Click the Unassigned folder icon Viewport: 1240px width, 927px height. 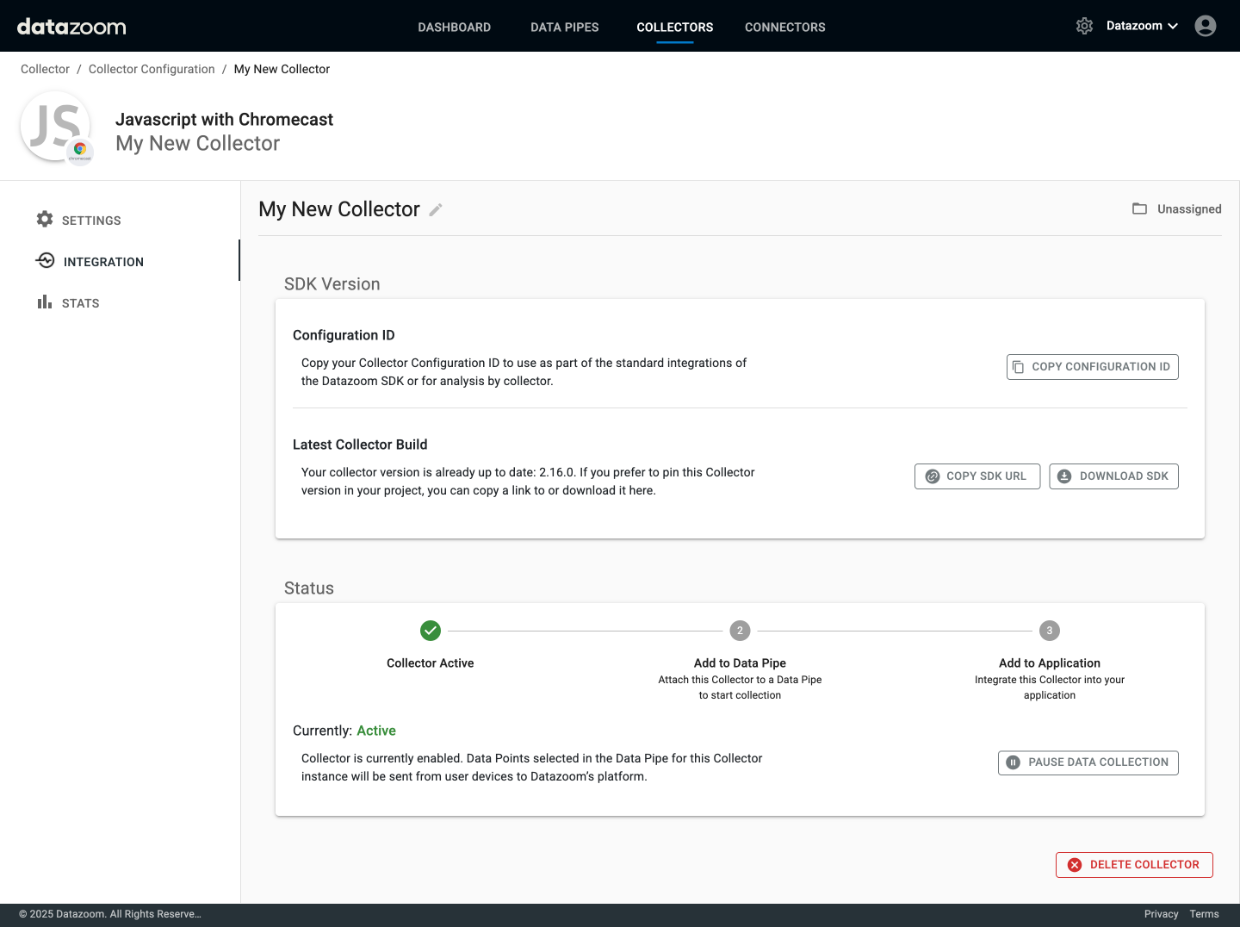[1139, 209]
